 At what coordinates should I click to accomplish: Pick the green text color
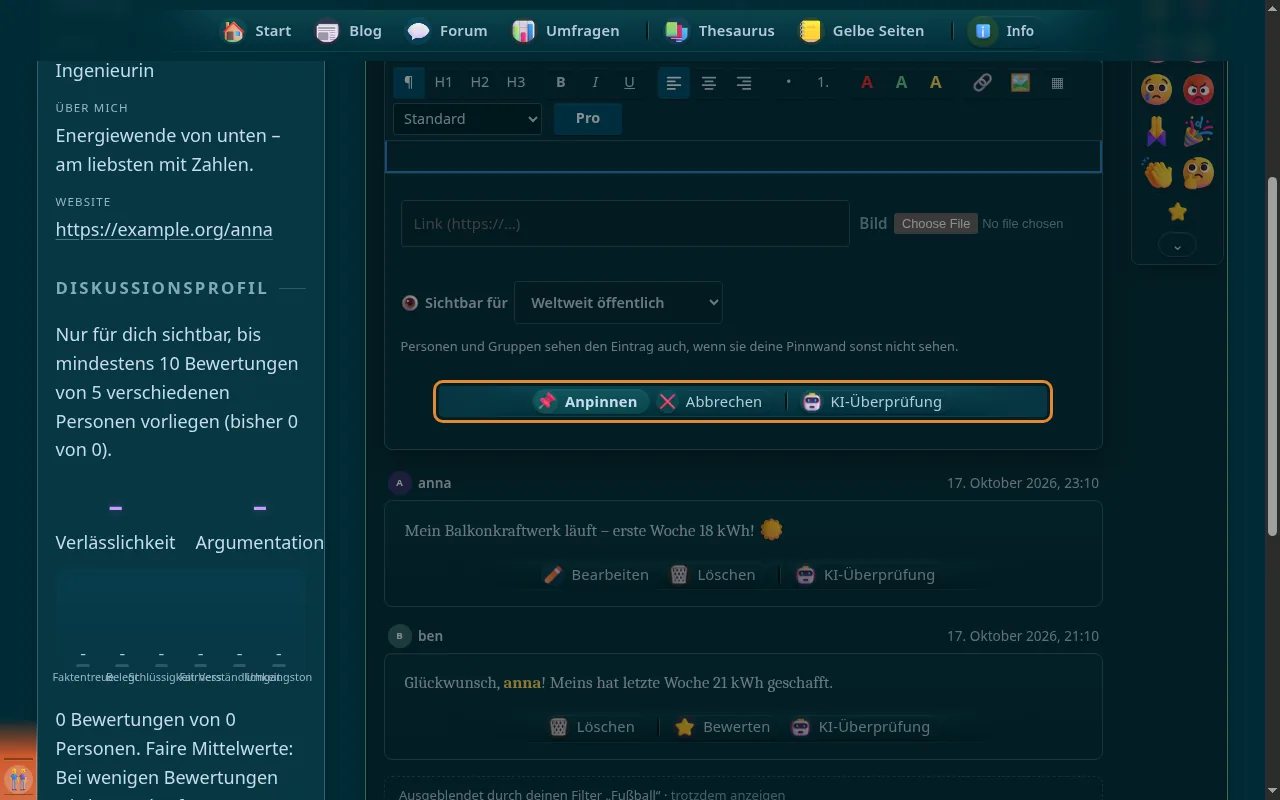pyautogui.click(x=901, y=83)
